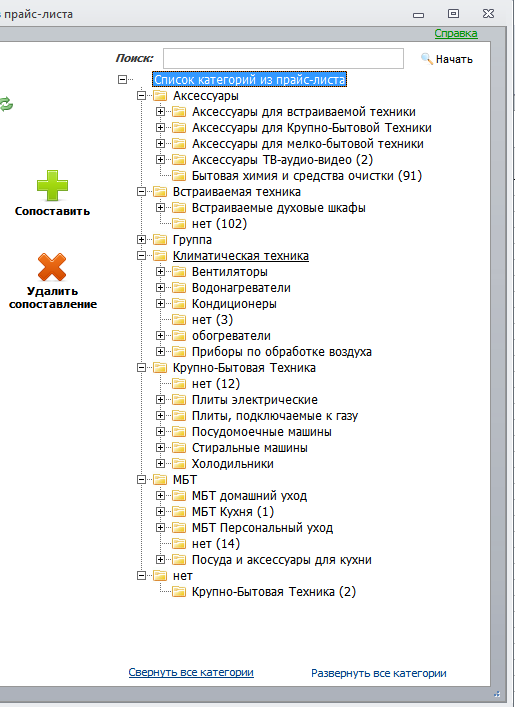
Task: Open the Справка help link
Action: click(456, 33)
